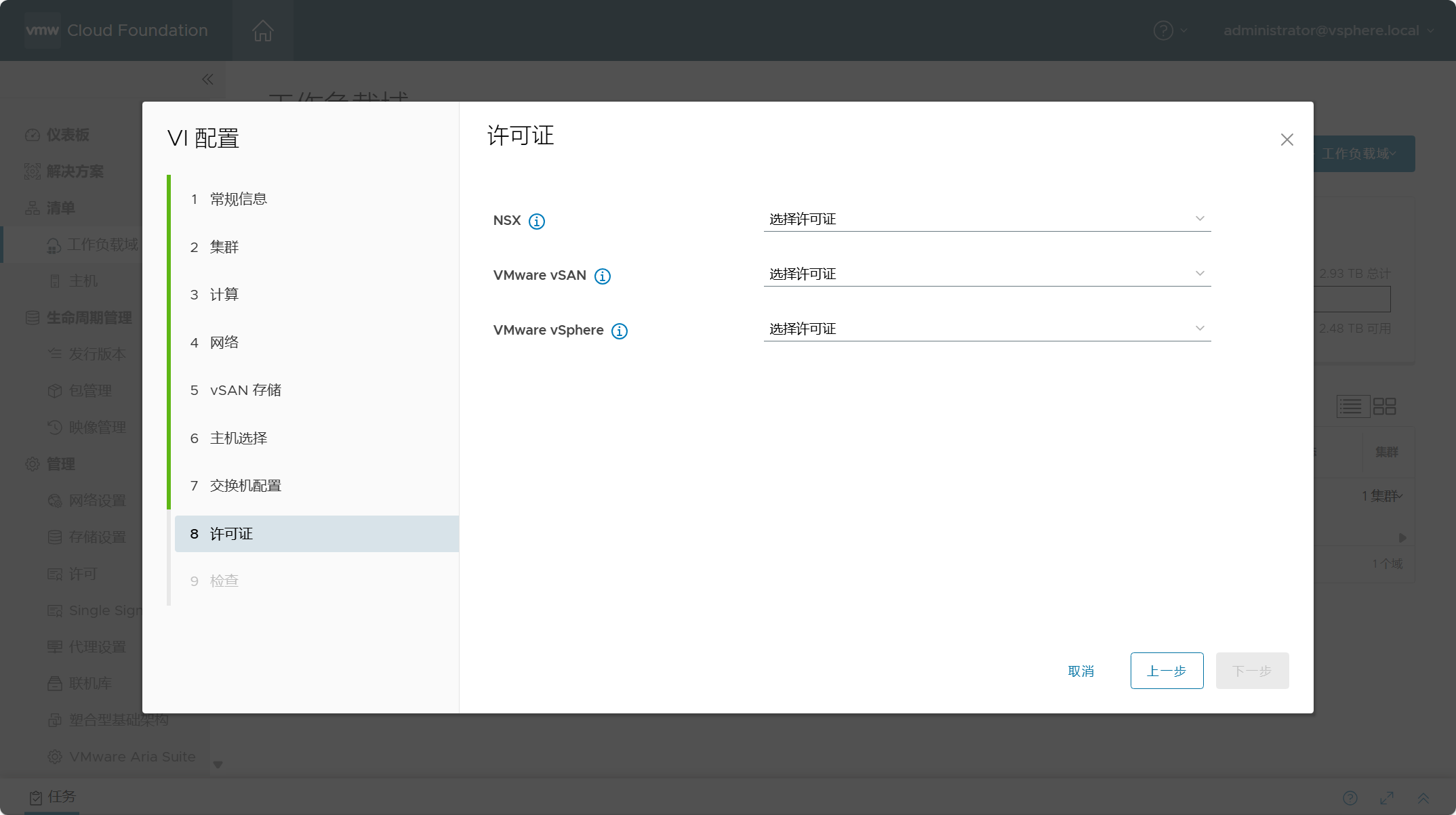Click the 包管理 package icon

tap(55, 391)
